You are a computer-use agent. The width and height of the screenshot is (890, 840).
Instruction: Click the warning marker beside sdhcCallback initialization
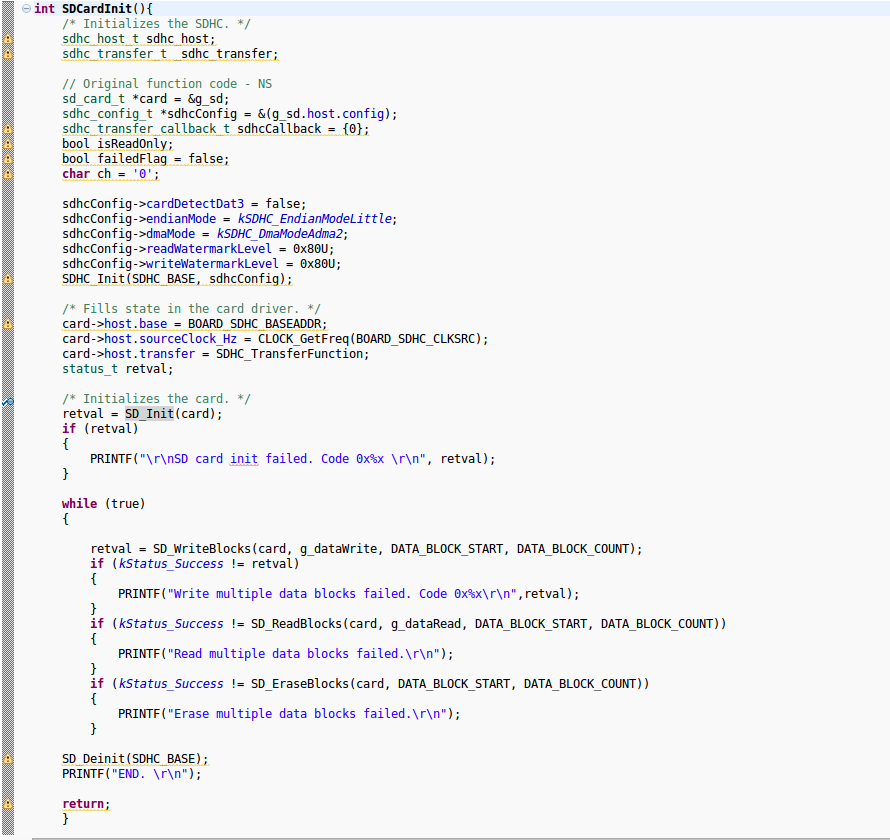click(x=7, y=128)
